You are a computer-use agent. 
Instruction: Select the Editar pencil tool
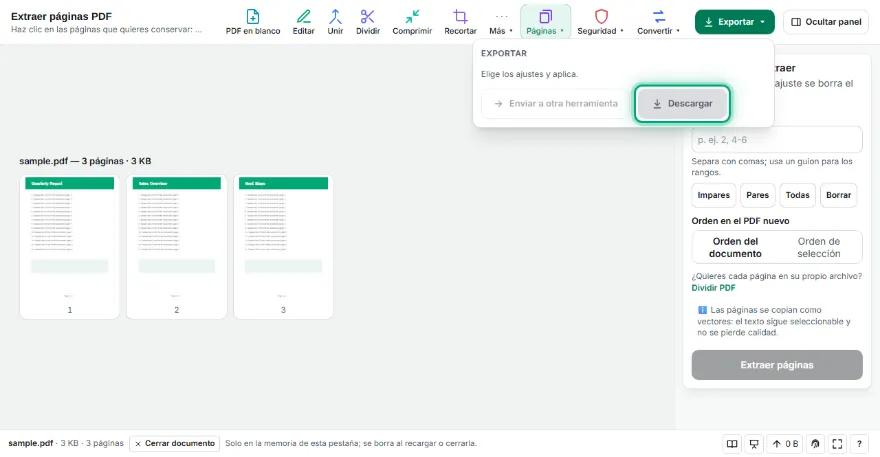[303, 22]
